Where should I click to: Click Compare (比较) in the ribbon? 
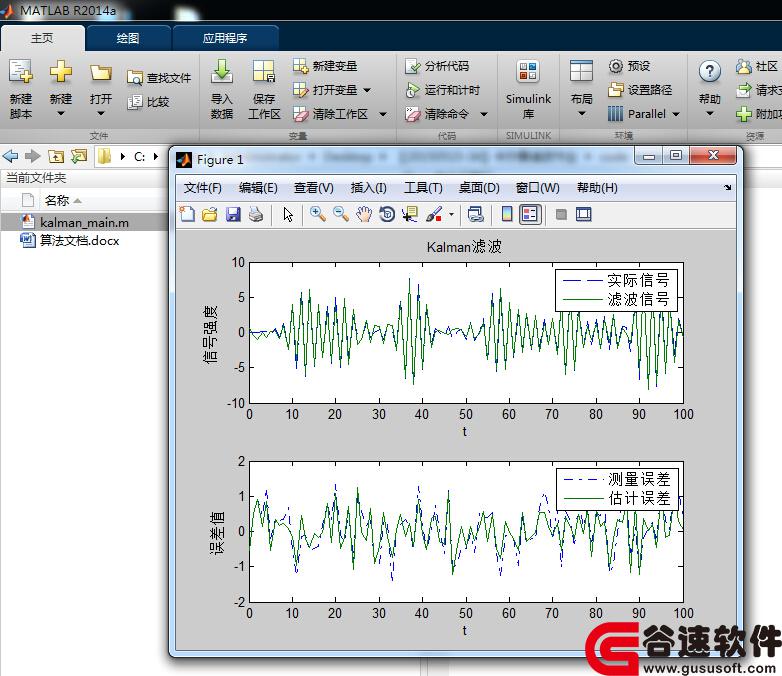pos(149,102)
